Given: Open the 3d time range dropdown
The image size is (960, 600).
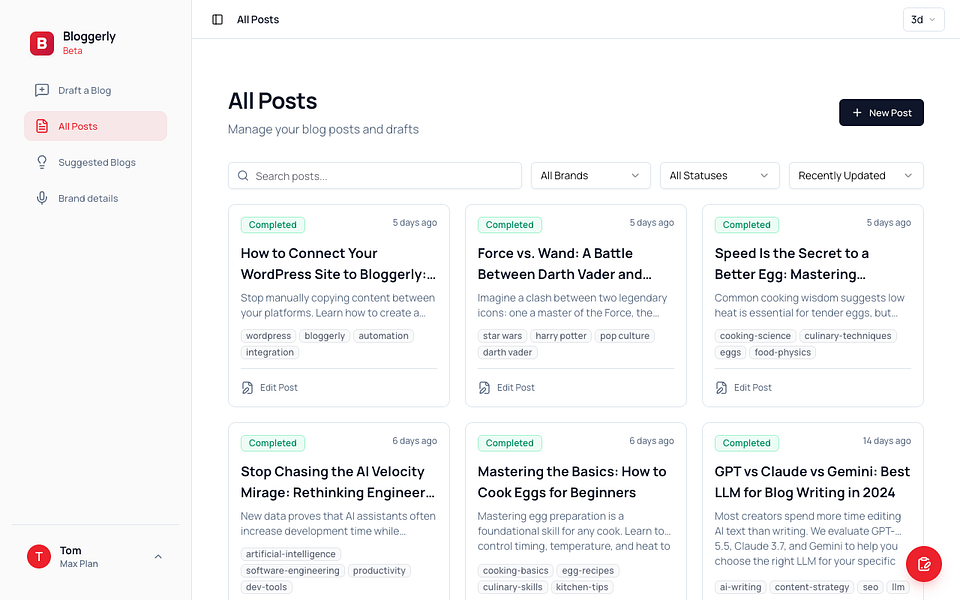Looking at the screenshot, I should 923,20.
